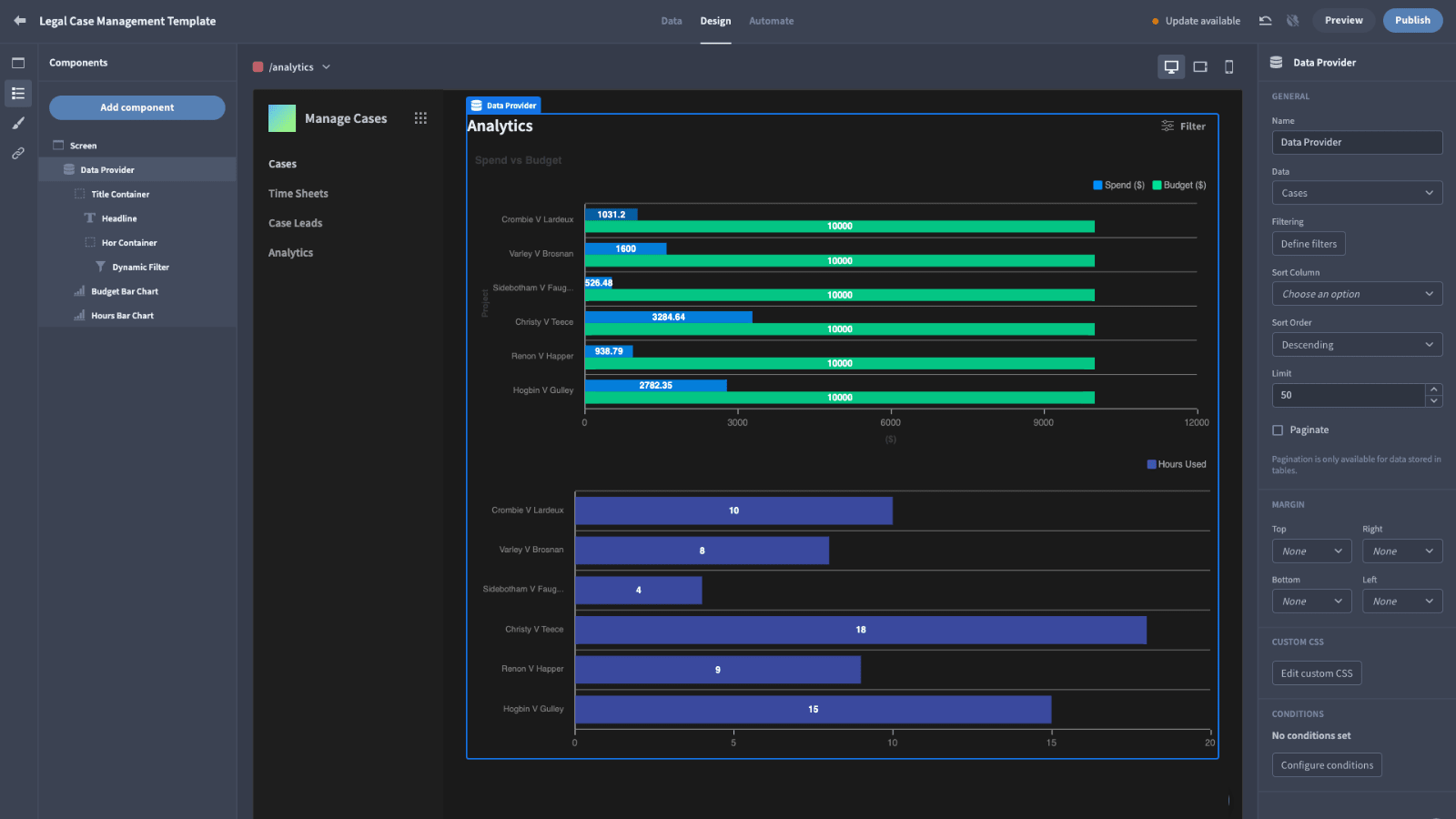Open the screens panel icon
Image resolution: width=1456 pixels, height=819 pixels.
click(x=18, y=63)
